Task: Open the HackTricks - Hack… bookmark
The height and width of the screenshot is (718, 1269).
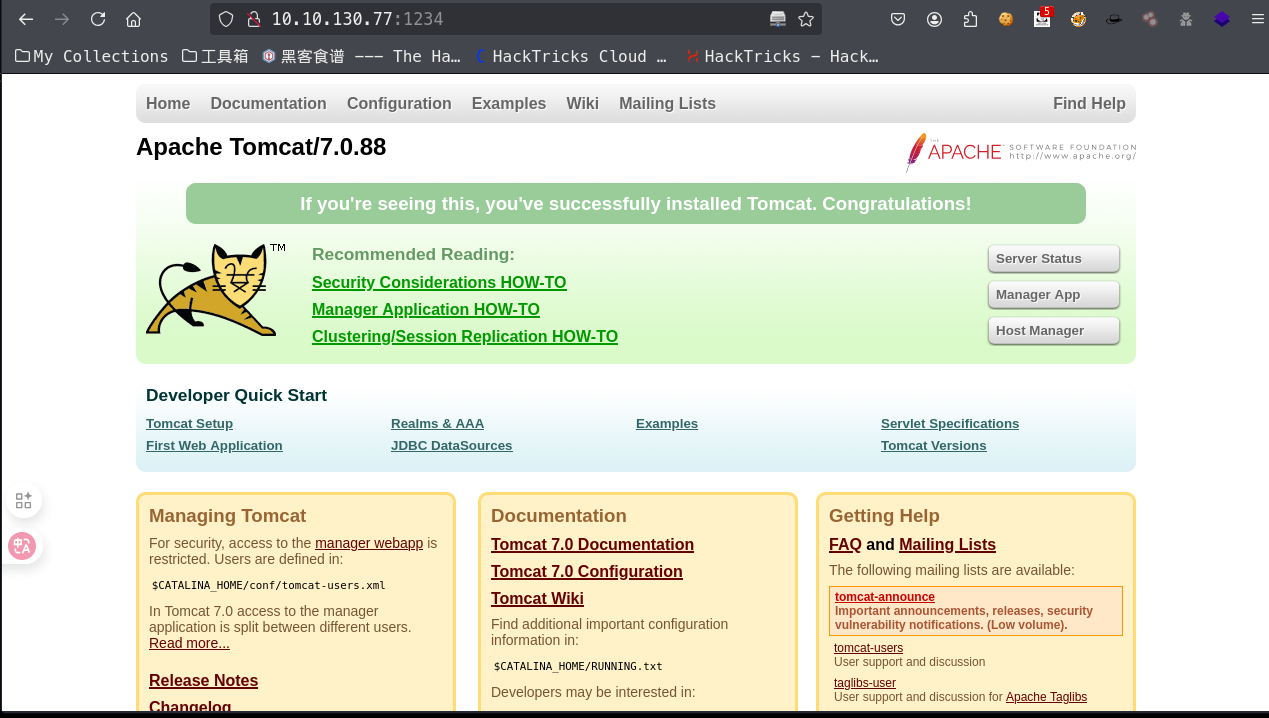Action: 782,56
